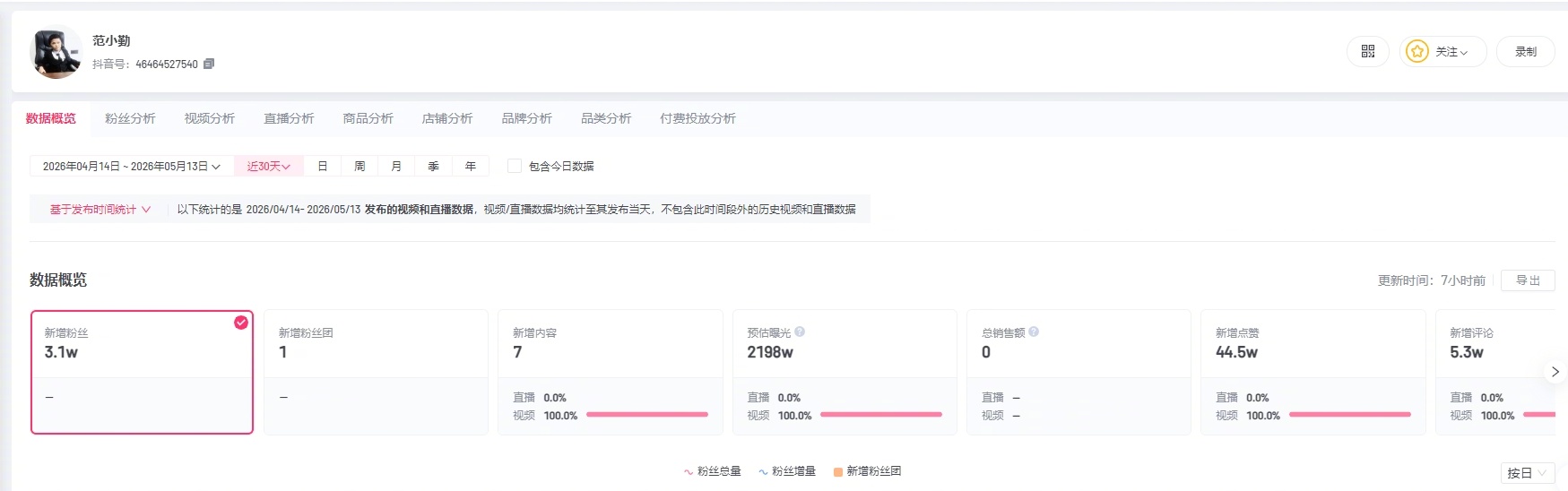This screenshot has height=491, width=1568.
Task: Toggle the 粉丝总量 legend line icon
Action: [x=689, y=471]
